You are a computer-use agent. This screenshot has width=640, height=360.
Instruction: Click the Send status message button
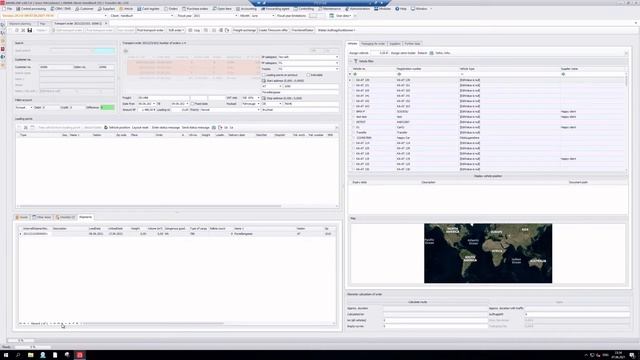pos(196,128)
